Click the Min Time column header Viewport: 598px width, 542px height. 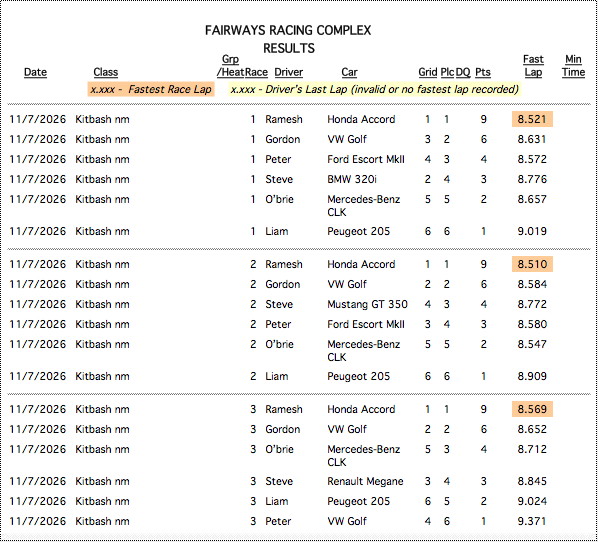(573, 66)
